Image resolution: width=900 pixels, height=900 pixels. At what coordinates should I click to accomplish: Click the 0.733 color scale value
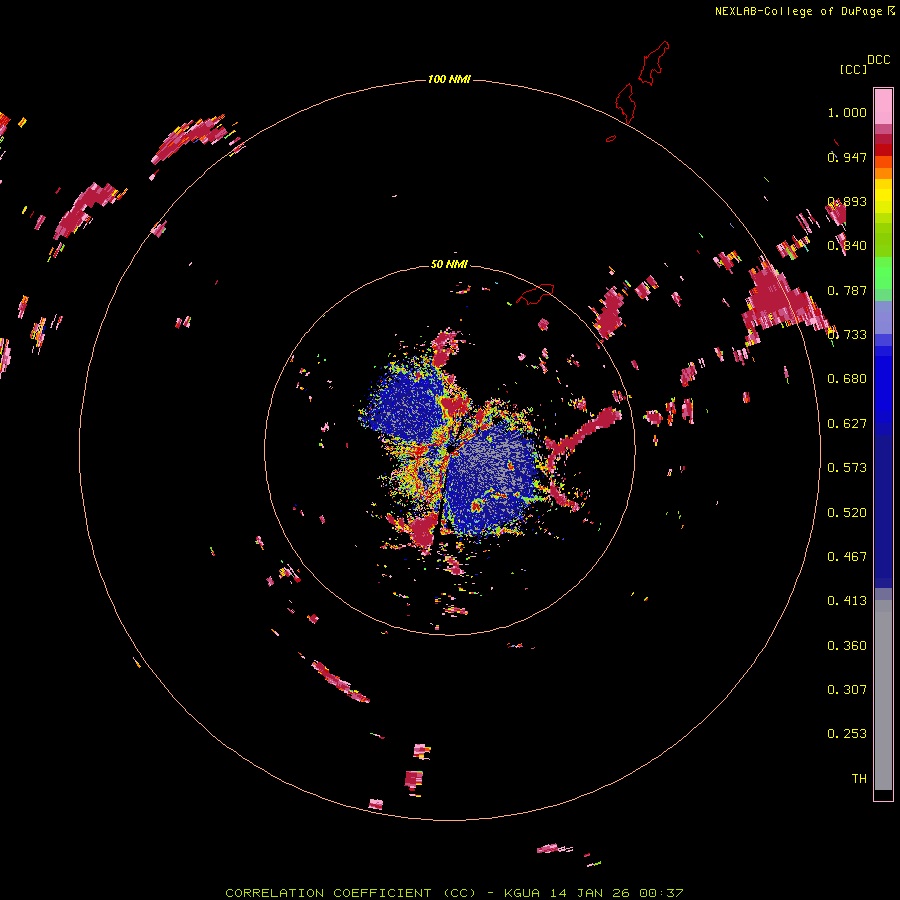(x=847, y=335)
